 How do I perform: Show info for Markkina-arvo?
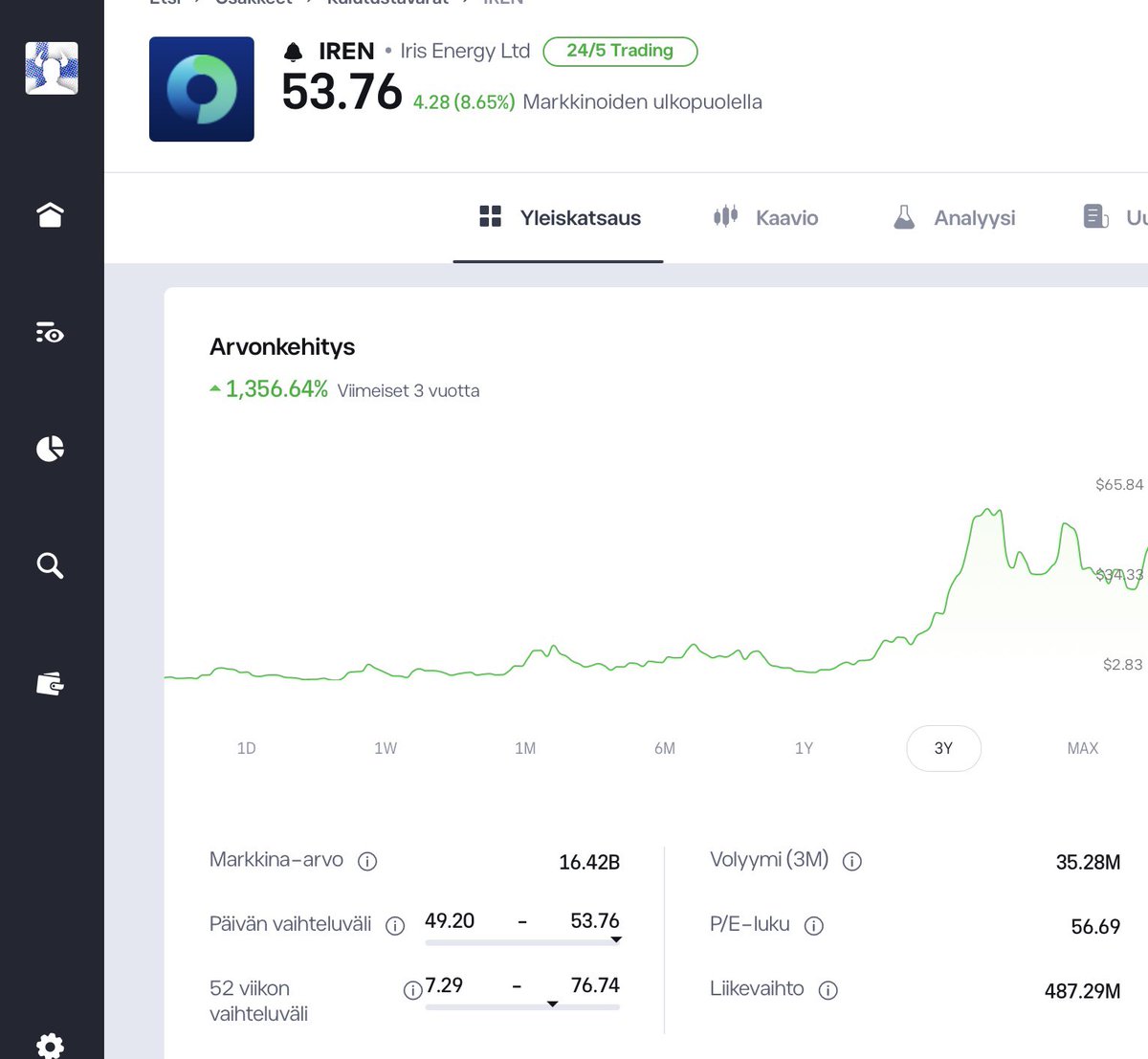tap(367, 861)
